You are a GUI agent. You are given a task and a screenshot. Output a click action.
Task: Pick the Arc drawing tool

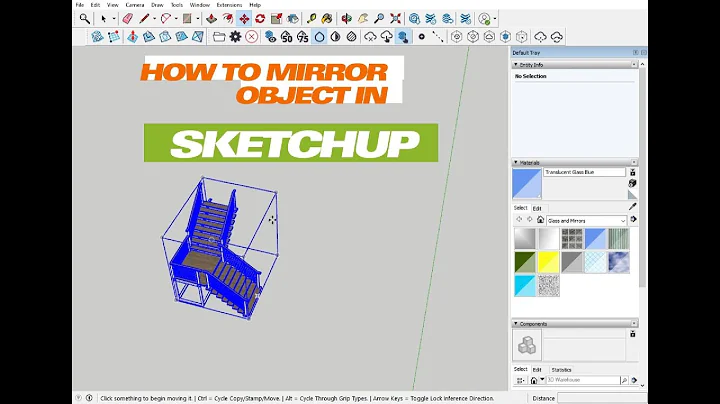click(166, 18)
